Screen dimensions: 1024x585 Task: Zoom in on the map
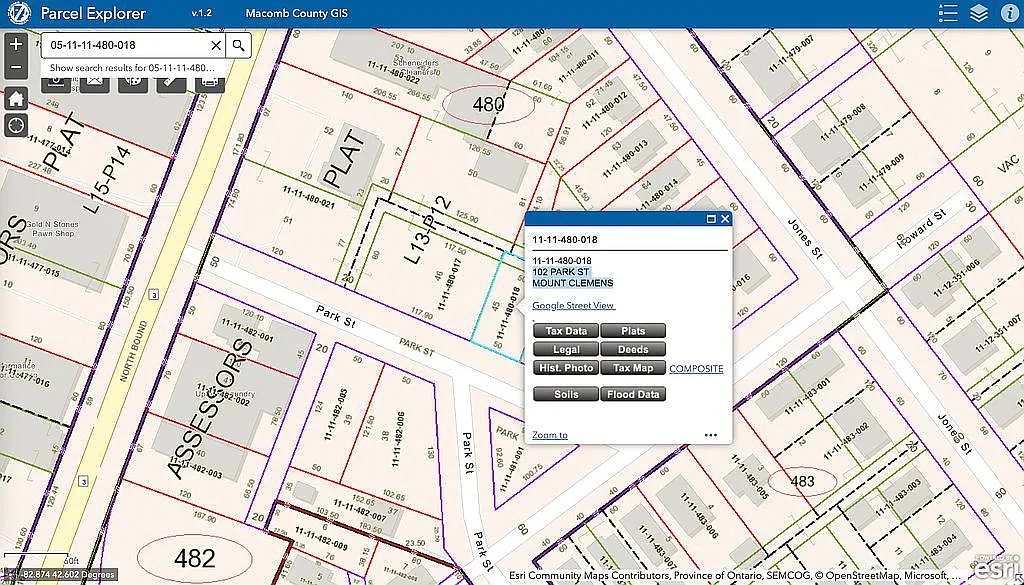click(x=15, y=45)
